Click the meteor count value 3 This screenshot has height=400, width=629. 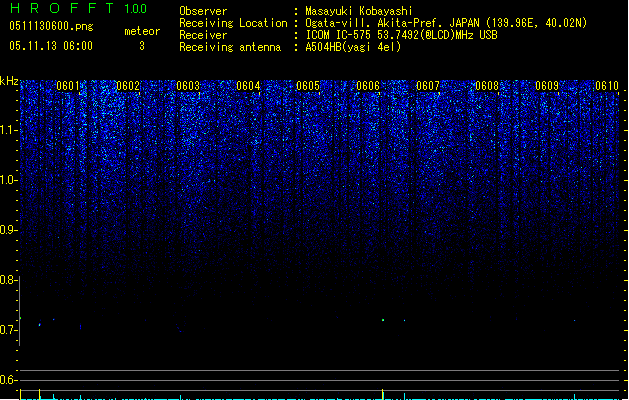click(142, 46)
